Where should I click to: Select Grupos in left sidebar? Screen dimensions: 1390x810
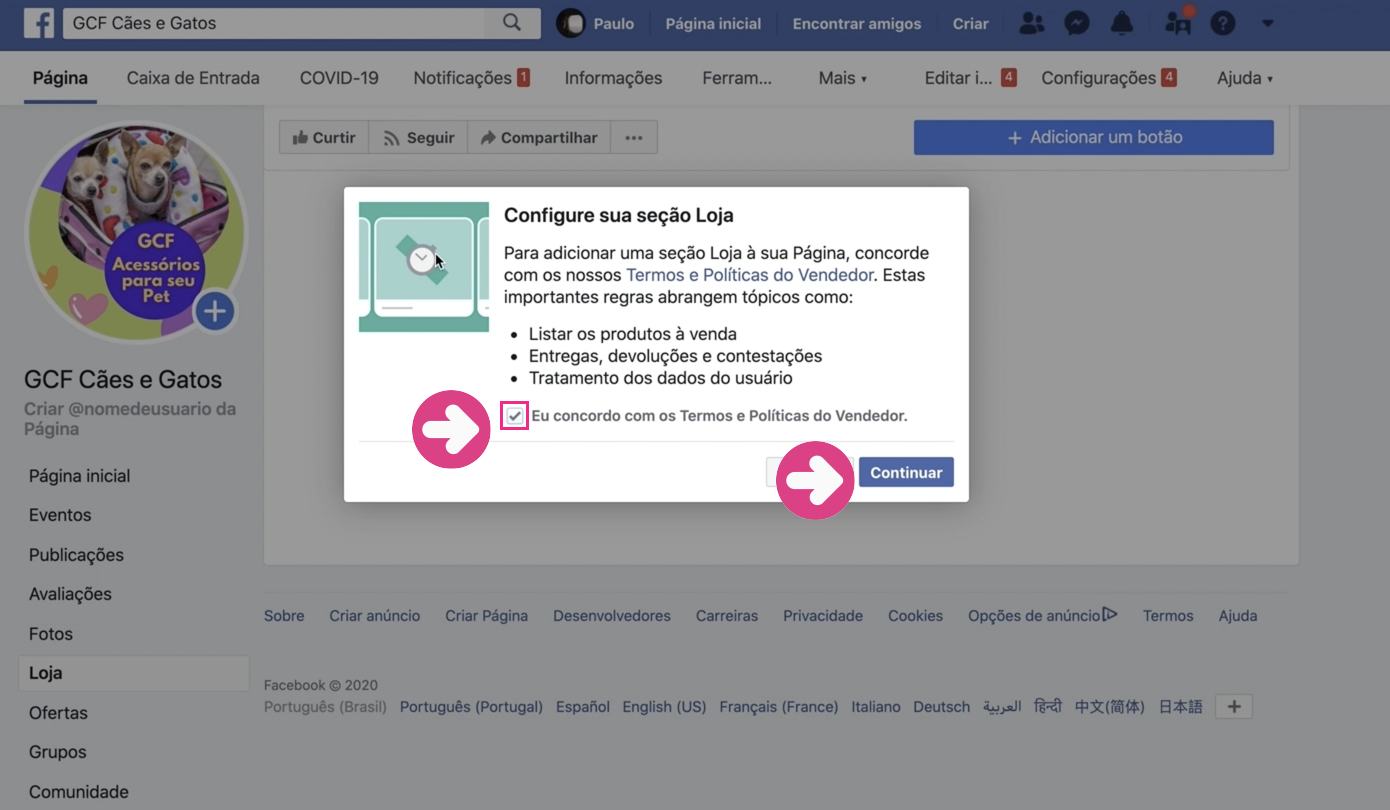tap(58, 752)
